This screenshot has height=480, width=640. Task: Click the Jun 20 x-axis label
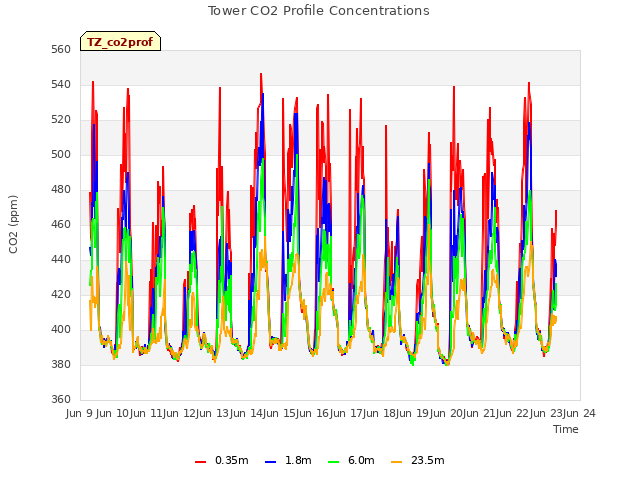(445, 414)
